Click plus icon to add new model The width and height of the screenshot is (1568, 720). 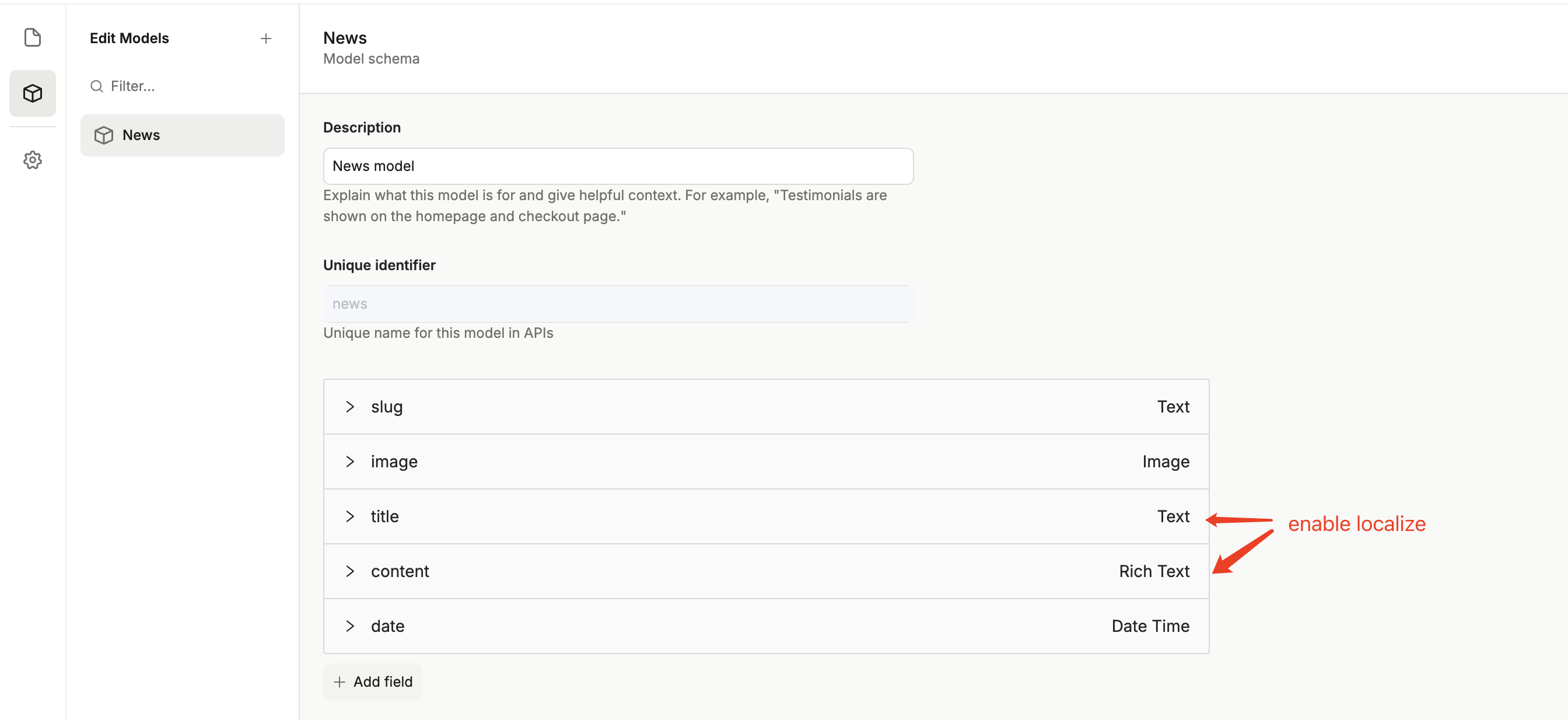[x=266, y=39]
